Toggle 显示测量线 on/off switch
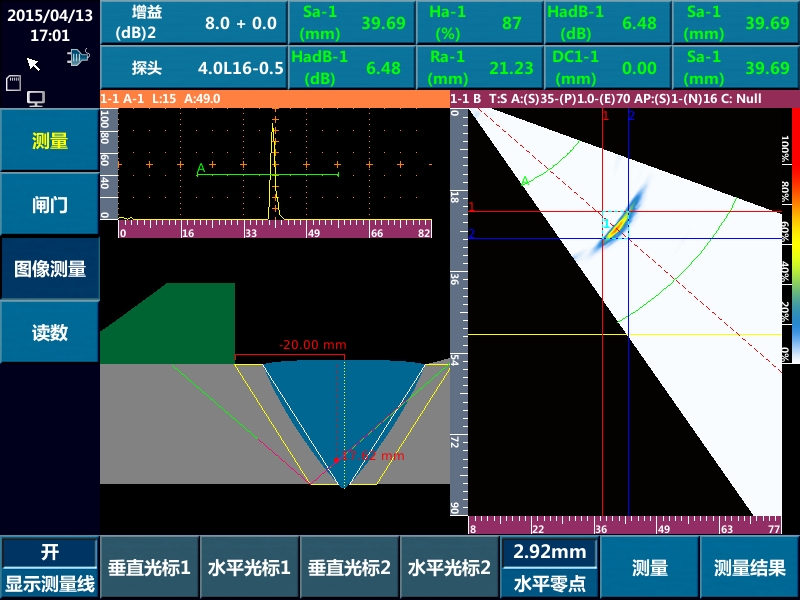Viewport: 800px width, 600px height. click(x=49, y=567)
